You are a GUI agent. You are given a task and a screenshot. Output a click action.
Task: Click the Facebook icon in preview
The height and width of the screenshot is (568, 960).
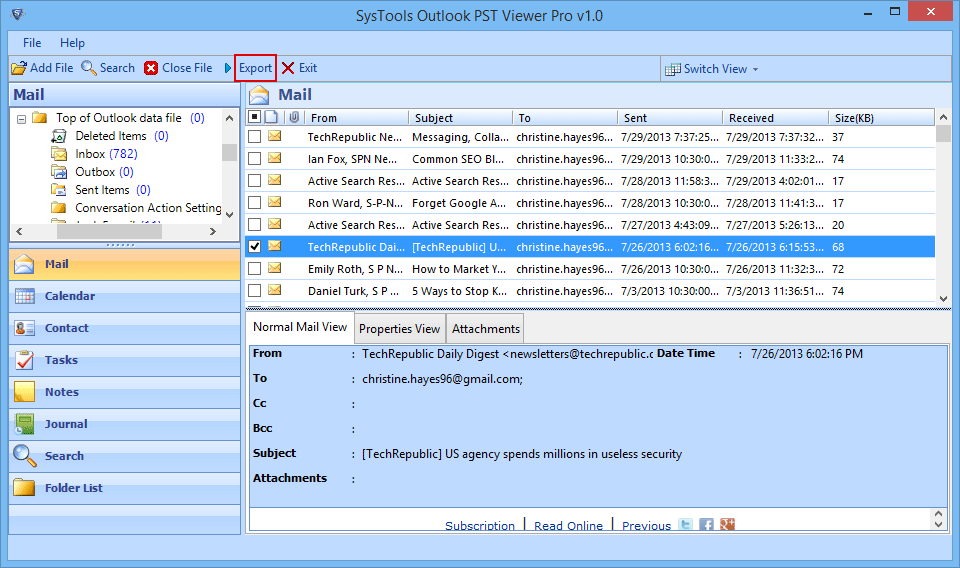(707, 525)
